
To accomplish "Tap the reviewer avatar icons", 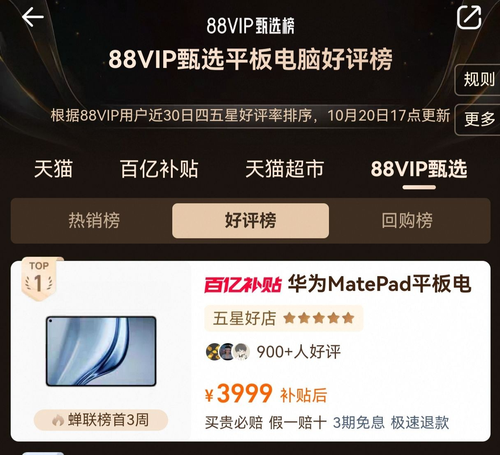I will pos(228,351).
